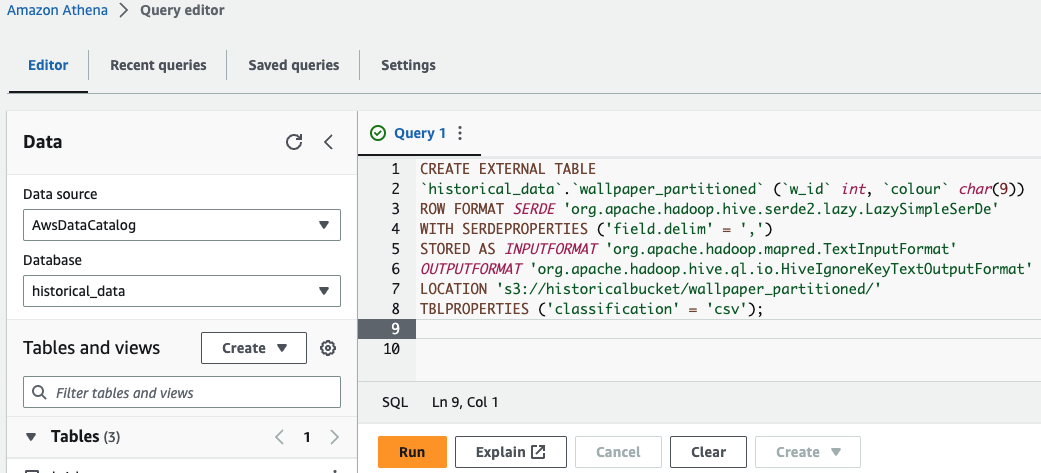This screenshot has height=473, width=1041.
Task: Go to next tables page
Action: [334, 437]
